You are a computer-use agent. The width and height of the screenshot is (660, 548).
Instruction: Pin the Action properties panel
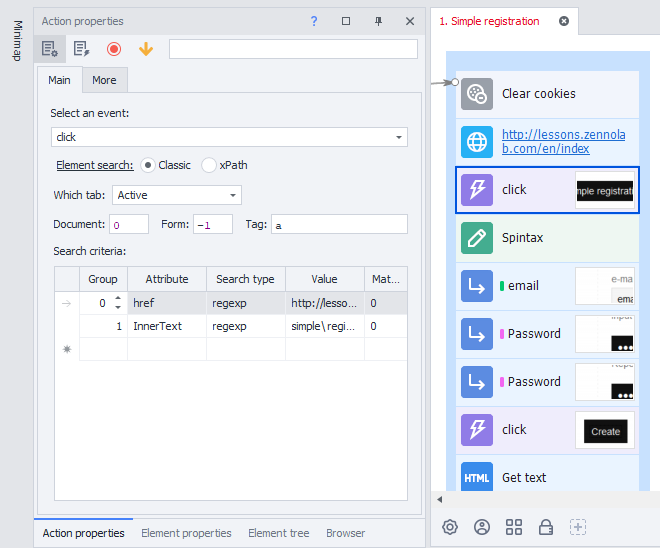tap(378, 21)
